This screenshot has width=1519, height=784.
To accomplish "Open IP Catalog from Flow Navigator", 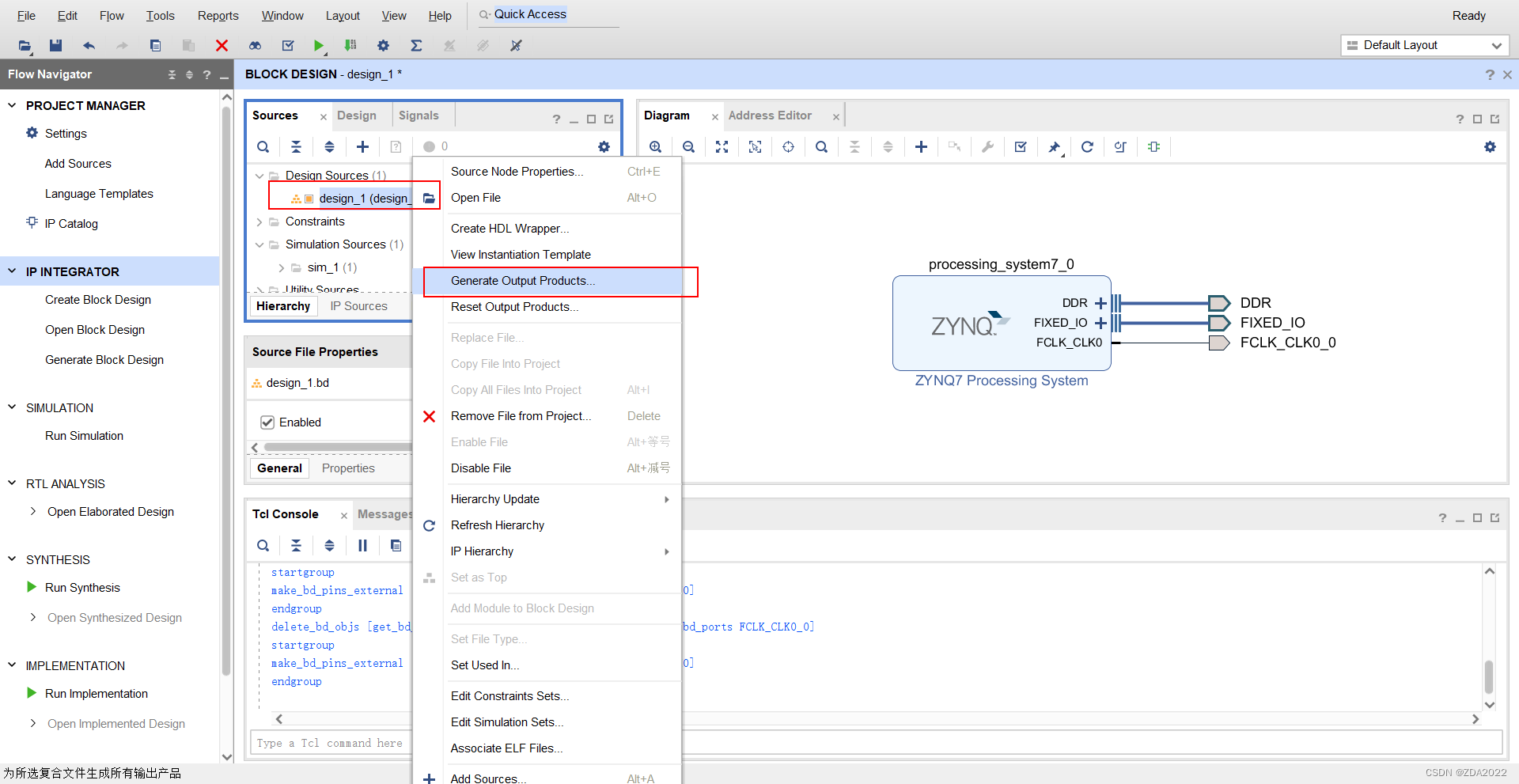I will (71, 224).
